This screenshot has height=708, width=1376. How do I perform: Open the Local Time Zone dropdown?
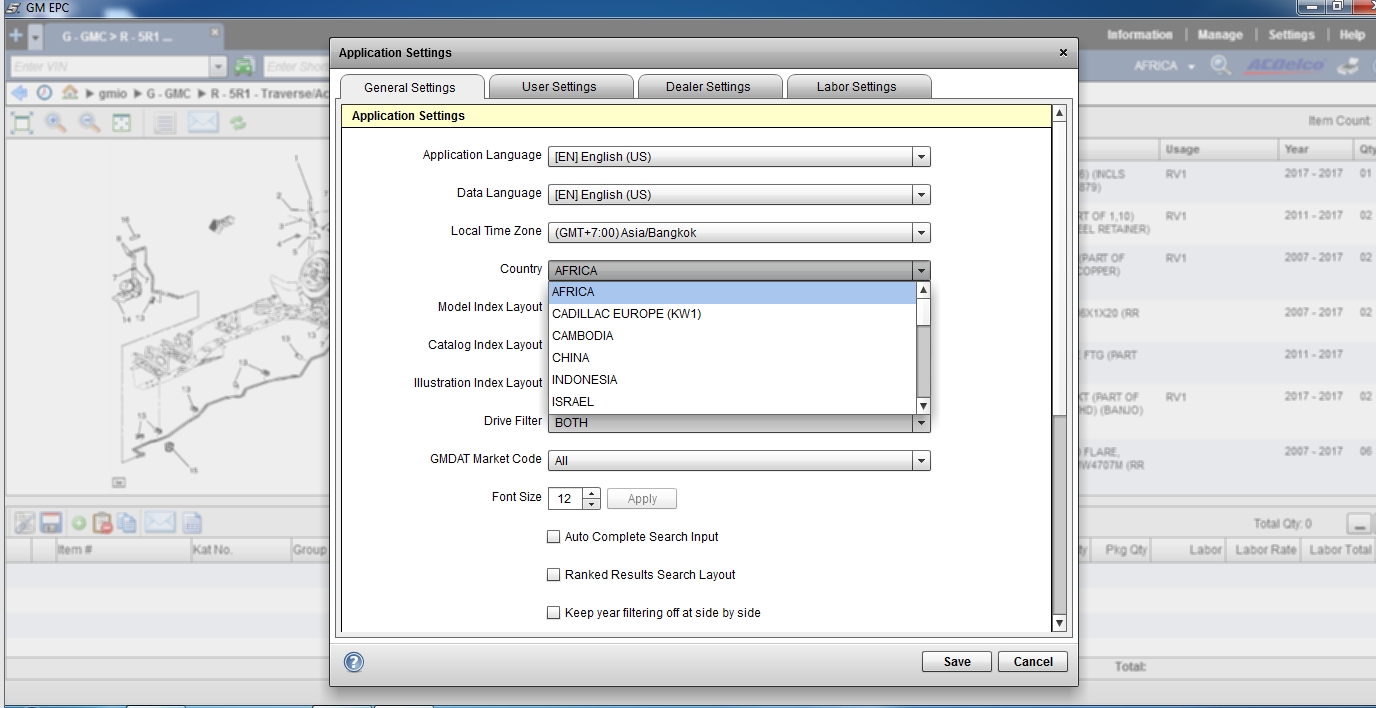click(x=739, y=233)
